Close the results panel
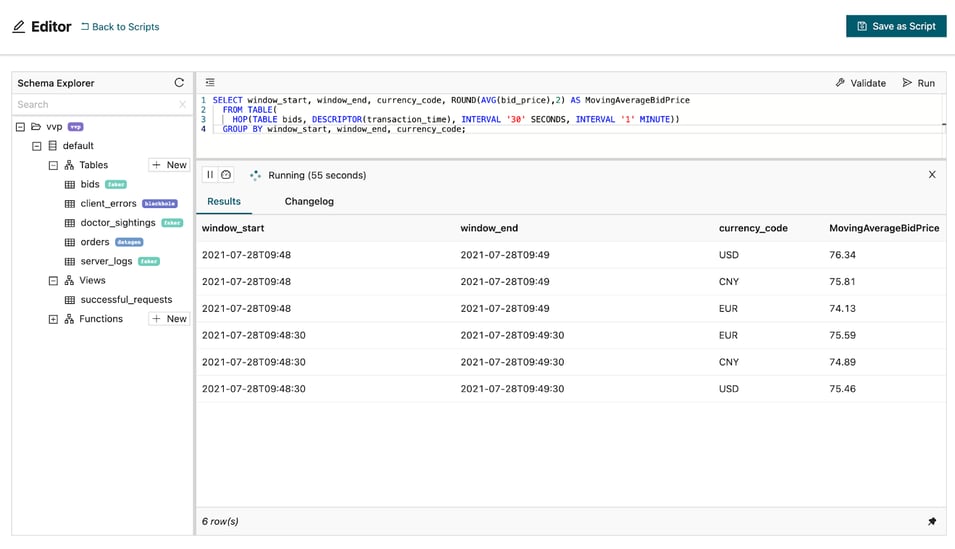The height and width of the screenshot is (549, 955). (932, 175)
